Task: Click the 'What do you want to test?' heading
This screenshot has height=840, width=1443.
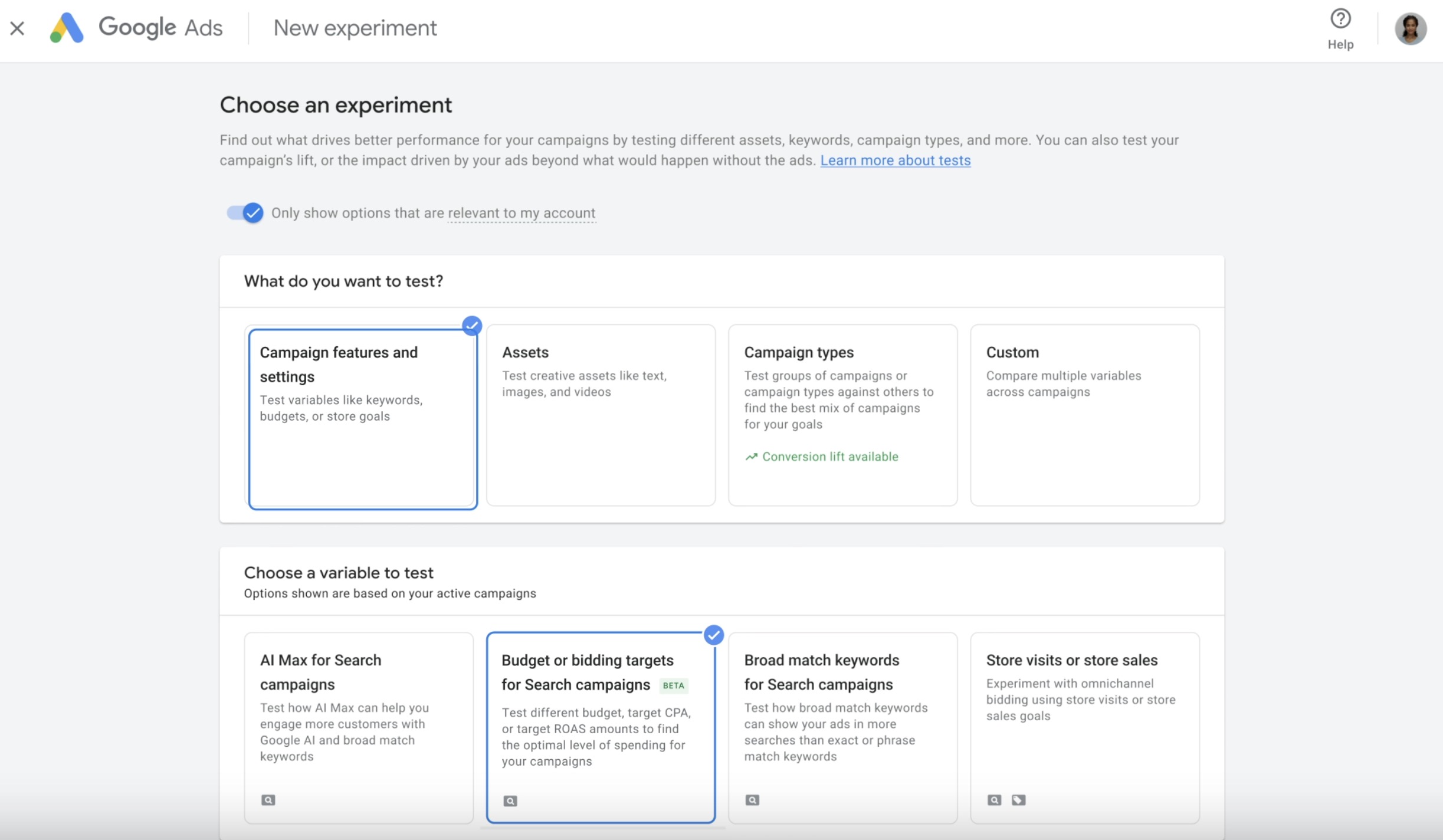Action: click(343, 281)
